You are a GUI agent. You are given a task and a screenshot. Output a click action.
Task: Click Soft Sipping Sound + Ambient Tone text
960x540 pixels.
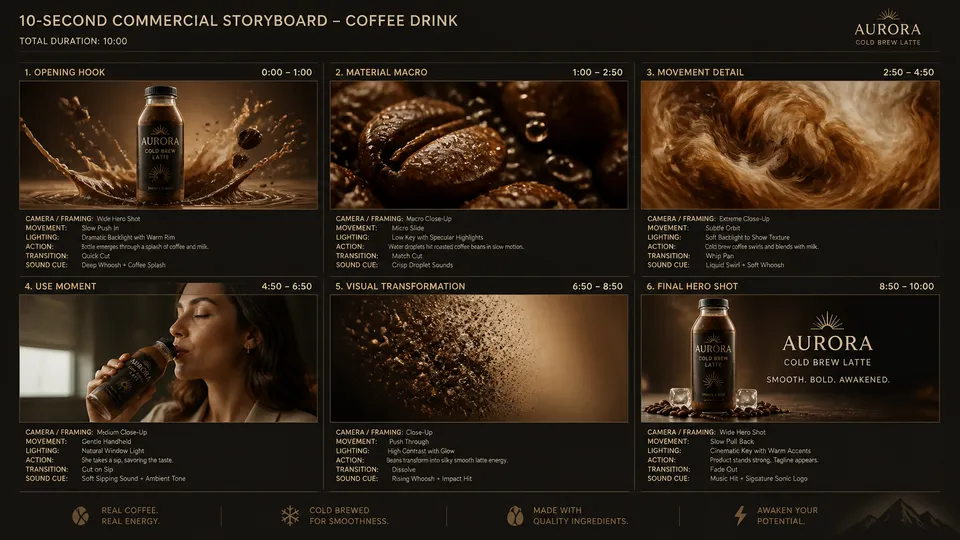point(133,479)
